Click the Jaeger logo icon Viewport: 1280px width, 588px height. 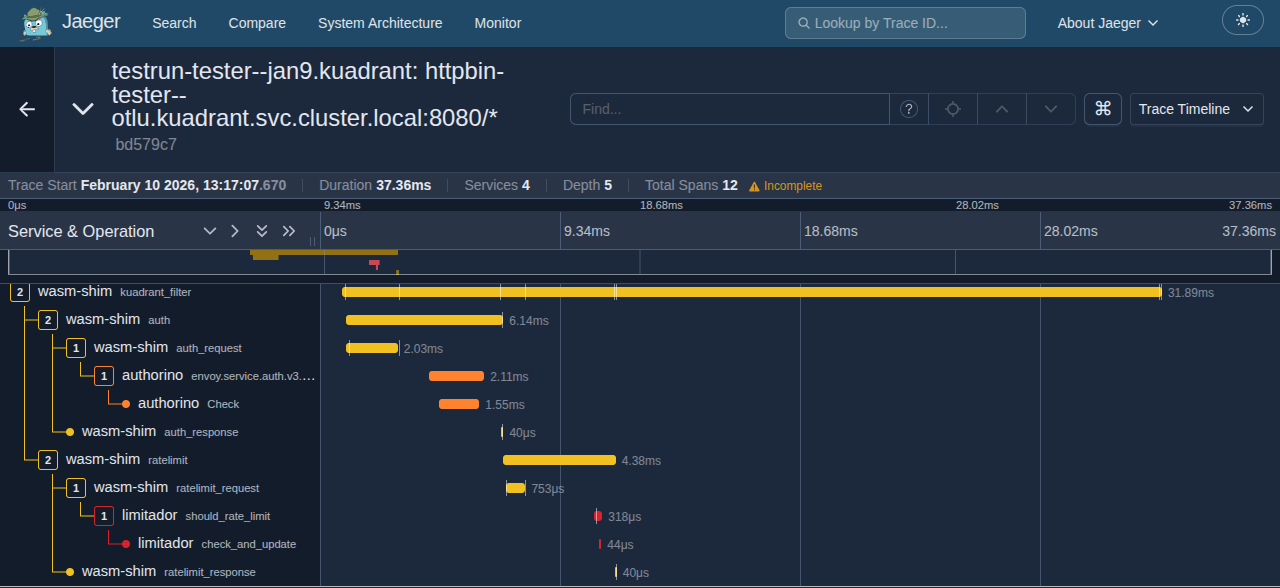[36, 23]
